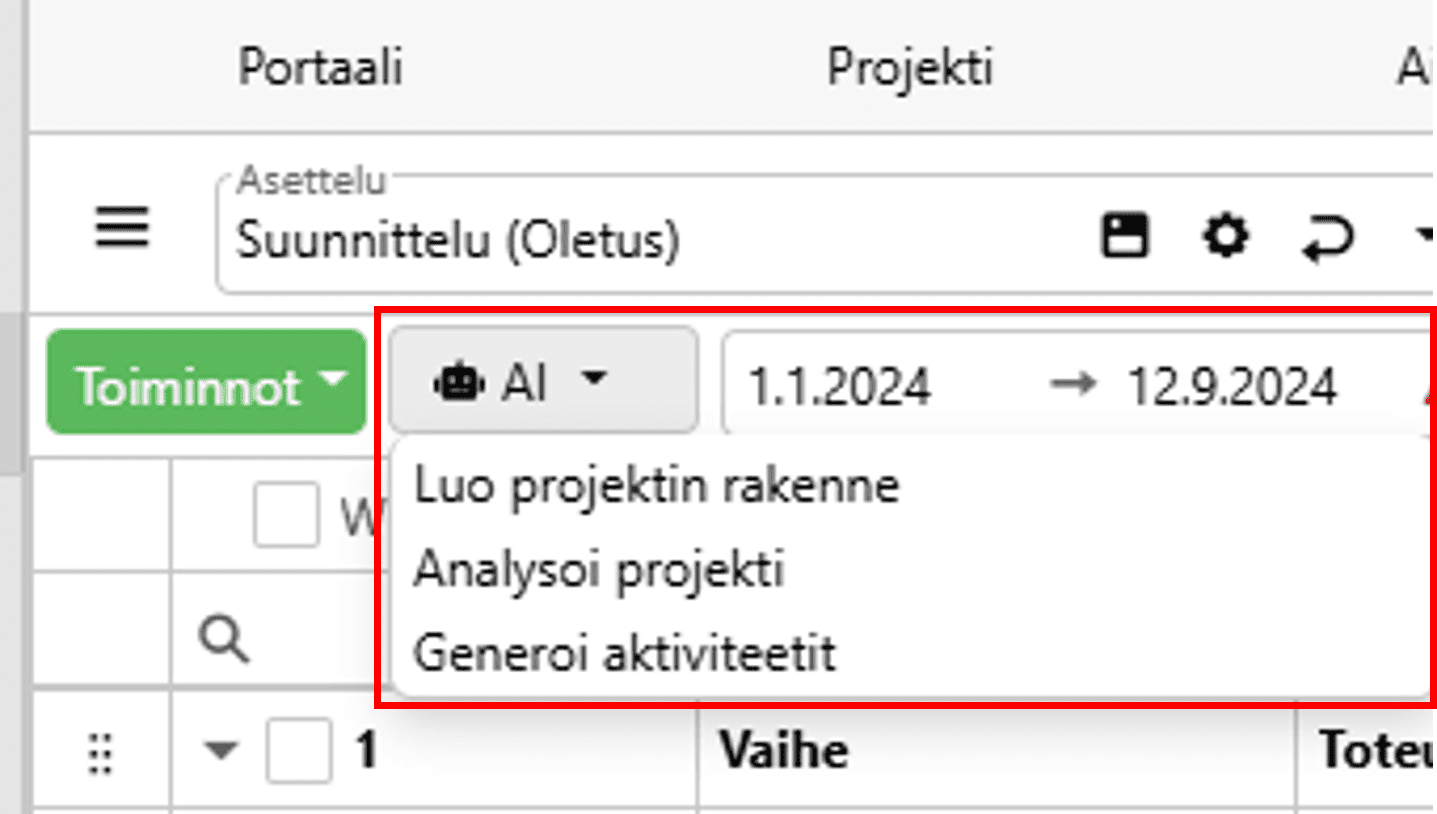Collapse row 1 with the triangle
The height and width of the screenshot is (814, 1437).
pos(221,751)
